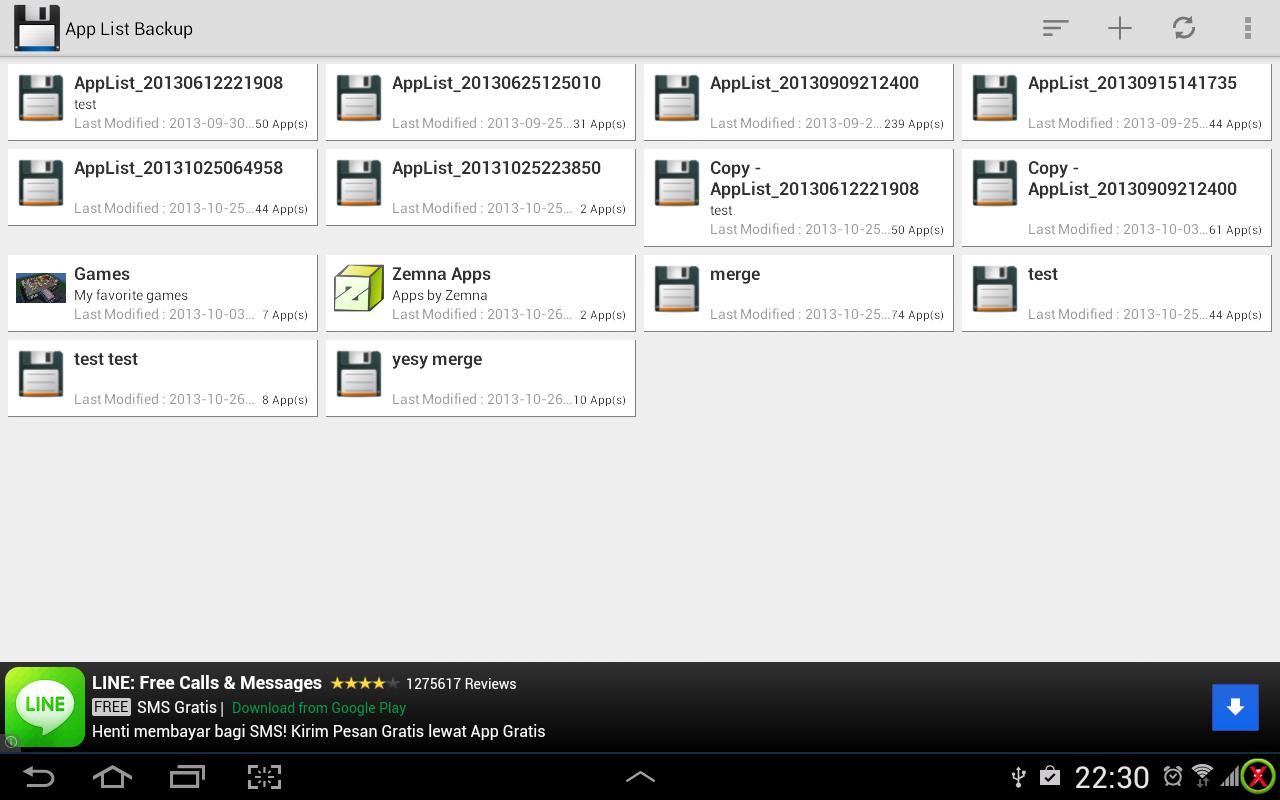Tap "LINE: Free Calls & Messages" ad title

pos(207,683)
